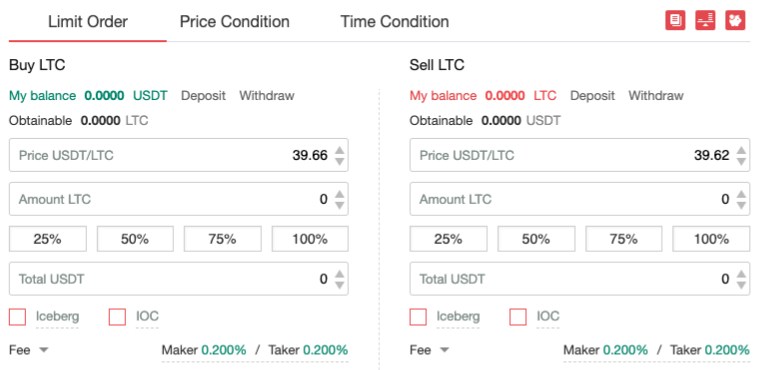Expand the Fee dropdown under Buy LTC
766x370 pixels.
pos(29,350)
